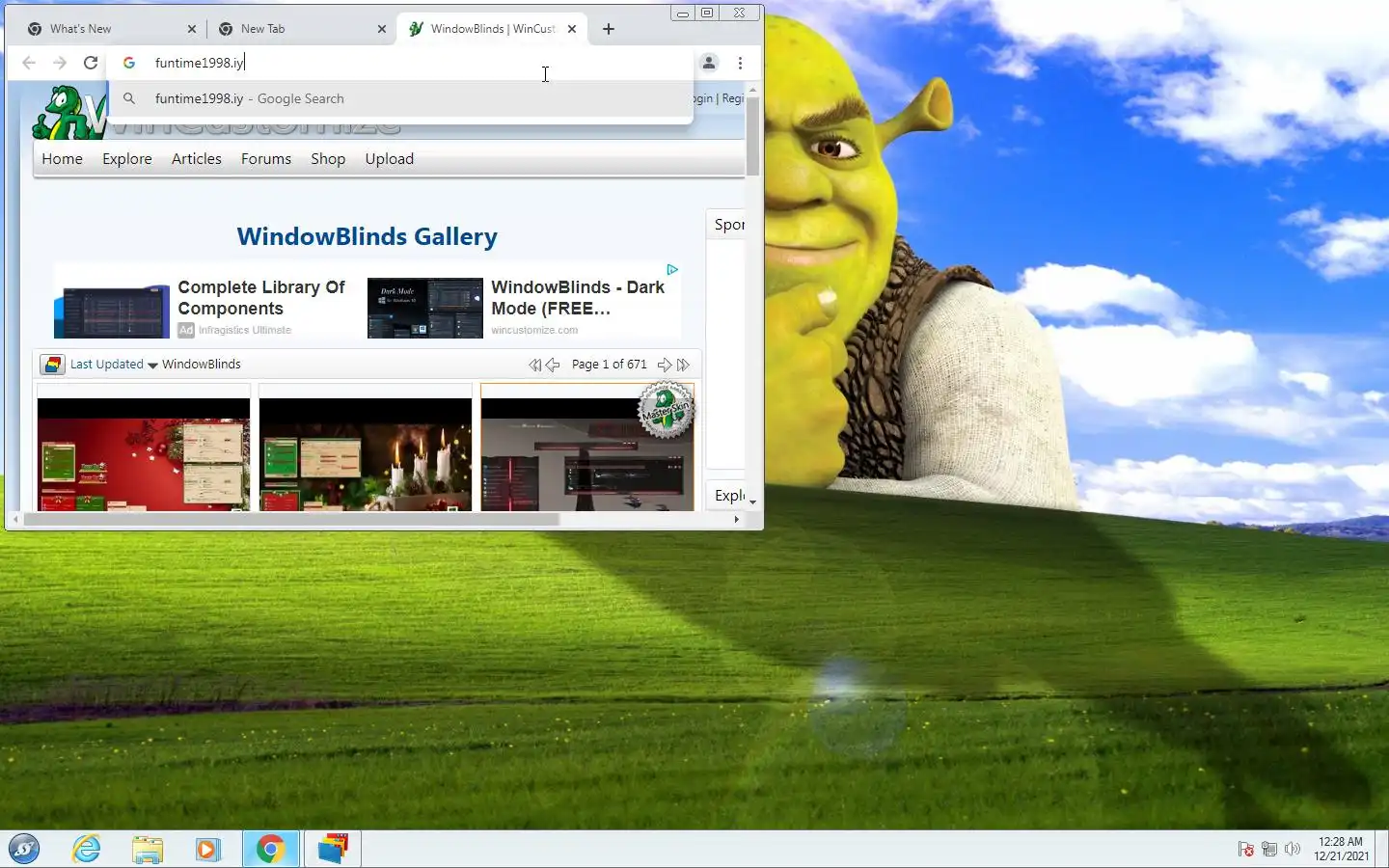Open the volume speaker tray icon
This screenshot has width=1389, height=868.
tap(1293, 850)
